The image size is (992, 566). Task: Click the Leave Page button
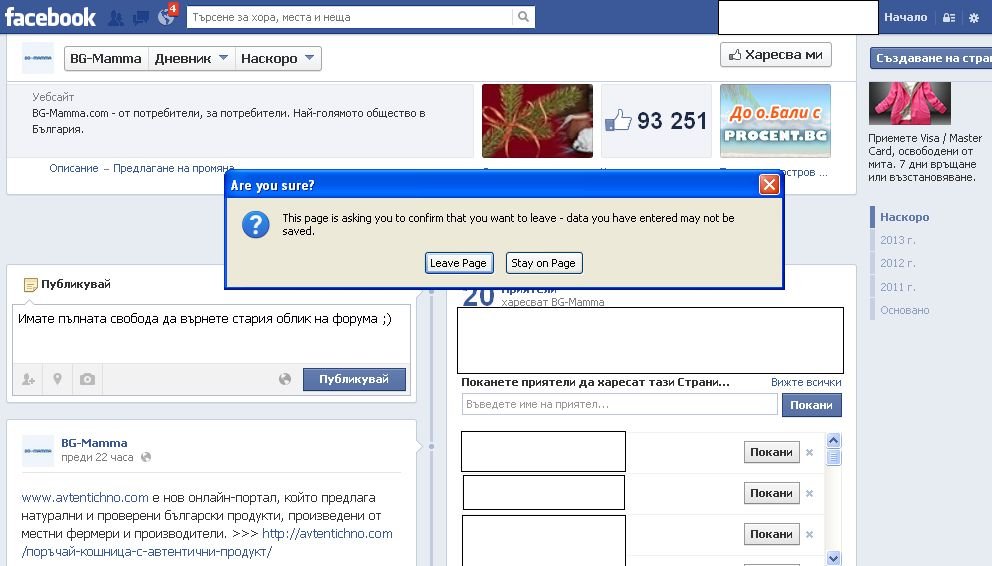pyautogui.click(x=458, y=263)
